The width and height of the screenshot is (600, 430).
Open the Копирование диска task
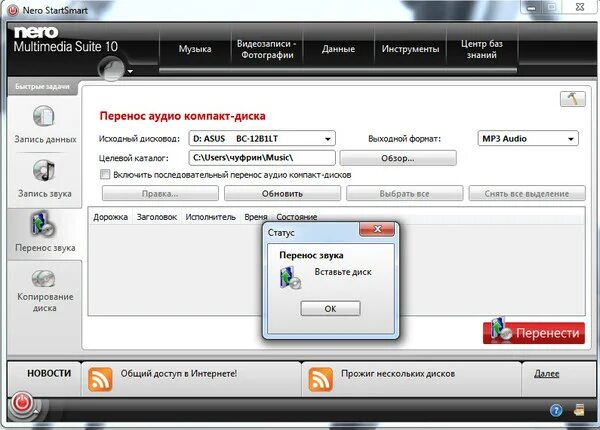[45, 291]
